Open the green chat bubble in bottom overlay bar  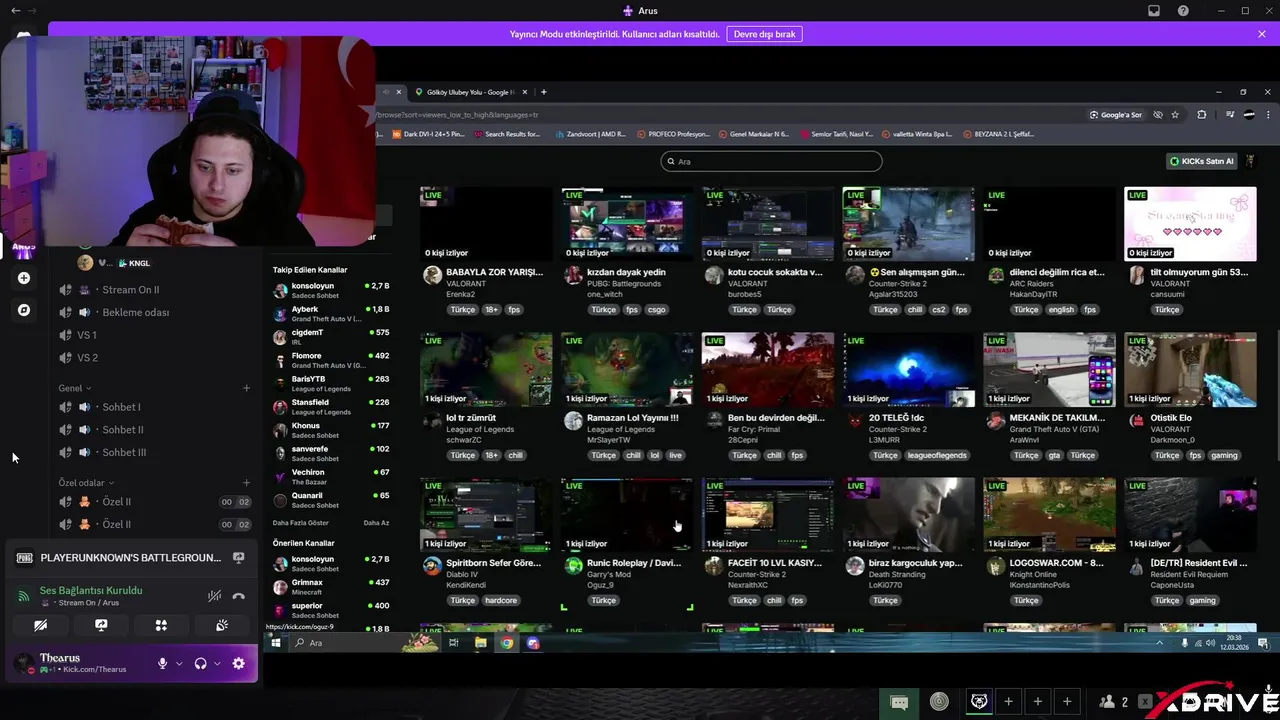coord(899,702)
